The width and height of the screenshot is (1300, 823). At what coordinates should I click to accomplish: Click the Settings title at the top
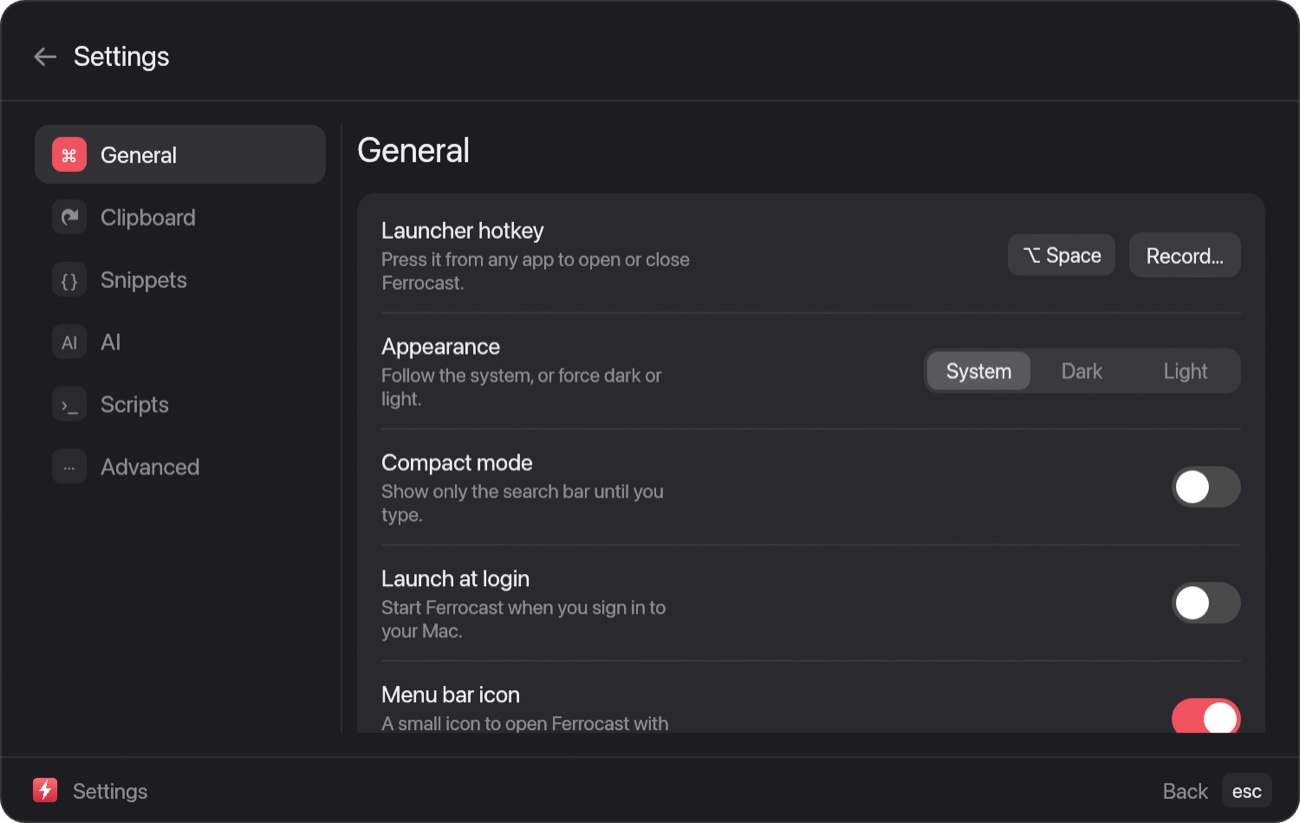(x=122, y=57)
